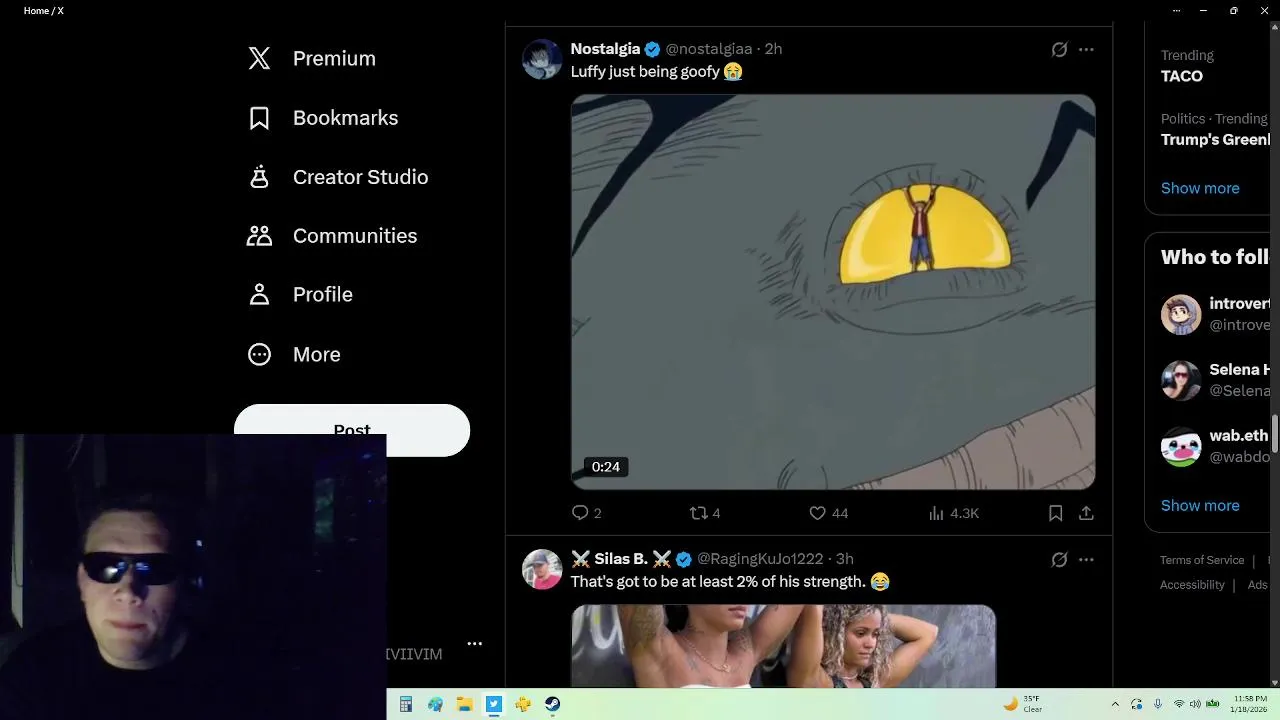
Task: Repost Nostalgia's post showing 4 reposts
Action: pos(705,513)
